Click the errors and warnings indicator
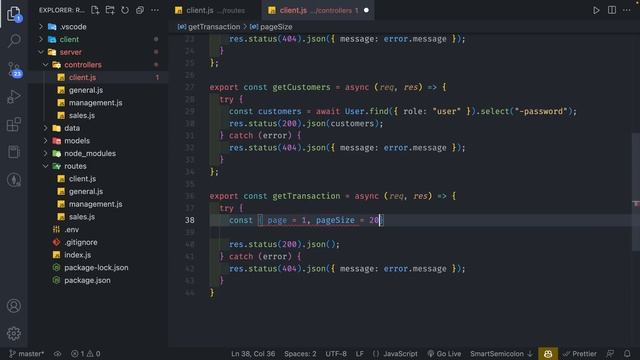Viewport: 640px width, 360px height. tap(86, 354)
